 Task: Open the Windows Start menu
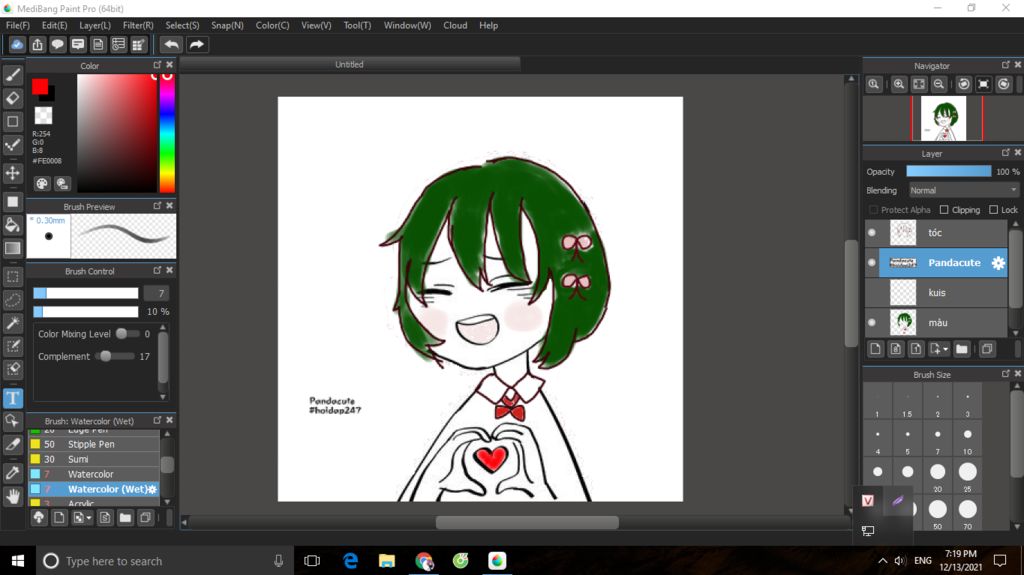pyautogui.click(x=18, y=561)
